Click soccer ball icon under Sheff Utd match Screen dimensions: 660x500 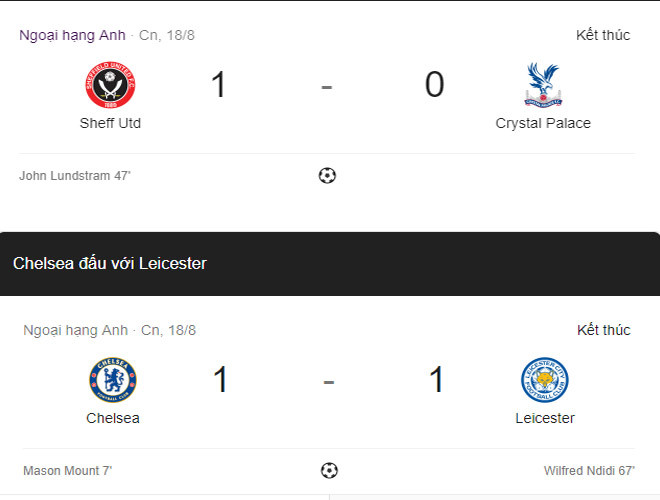pos(327,176)
